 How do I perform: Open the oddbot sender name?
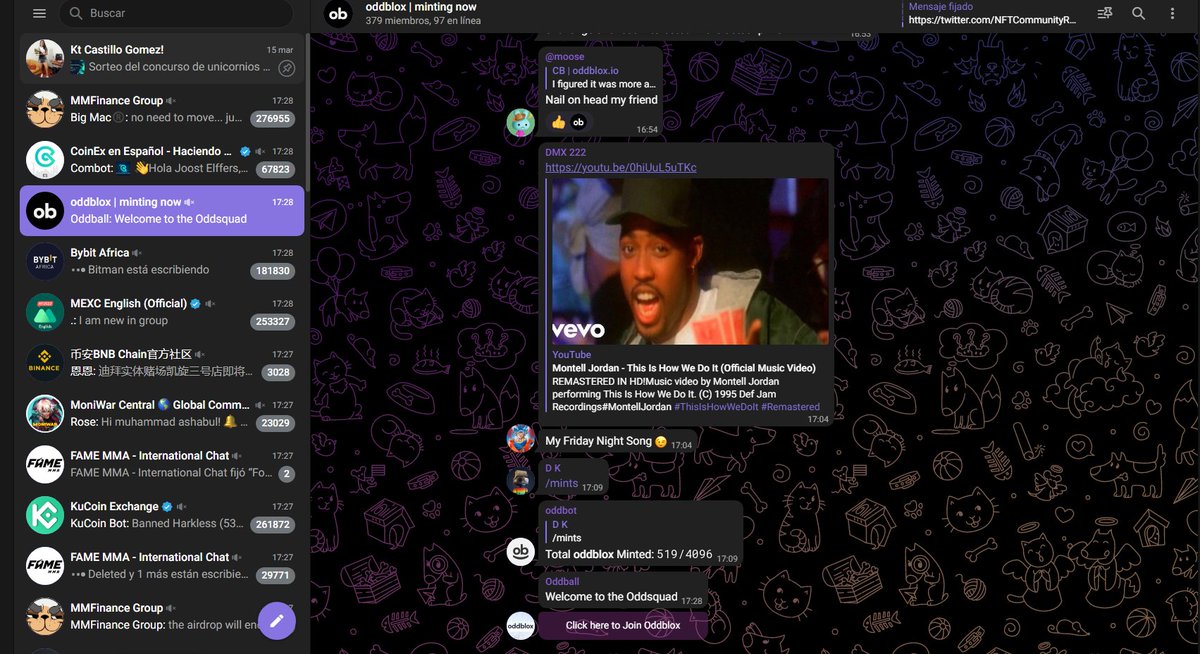561,510
